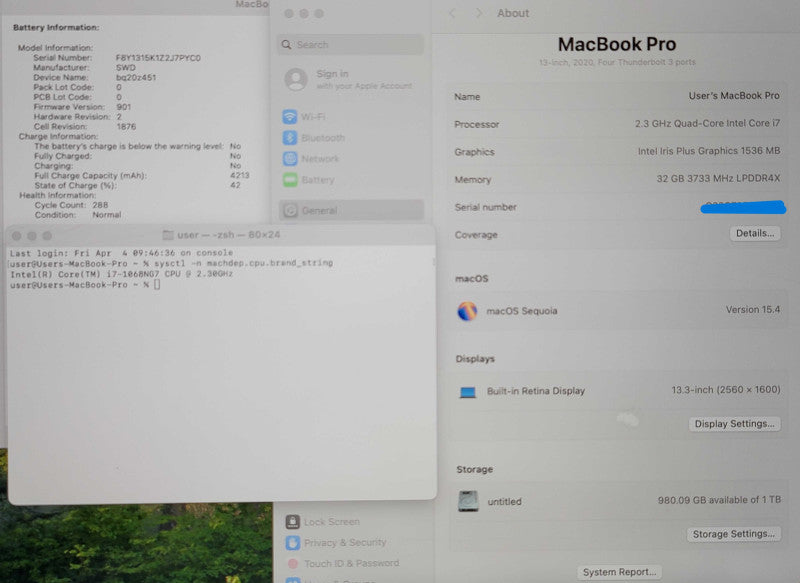Image resolution: width=800 pixels, height=583 pixels.
Task: Click the Terminal prompt cursor line
Action: [85, 285]
